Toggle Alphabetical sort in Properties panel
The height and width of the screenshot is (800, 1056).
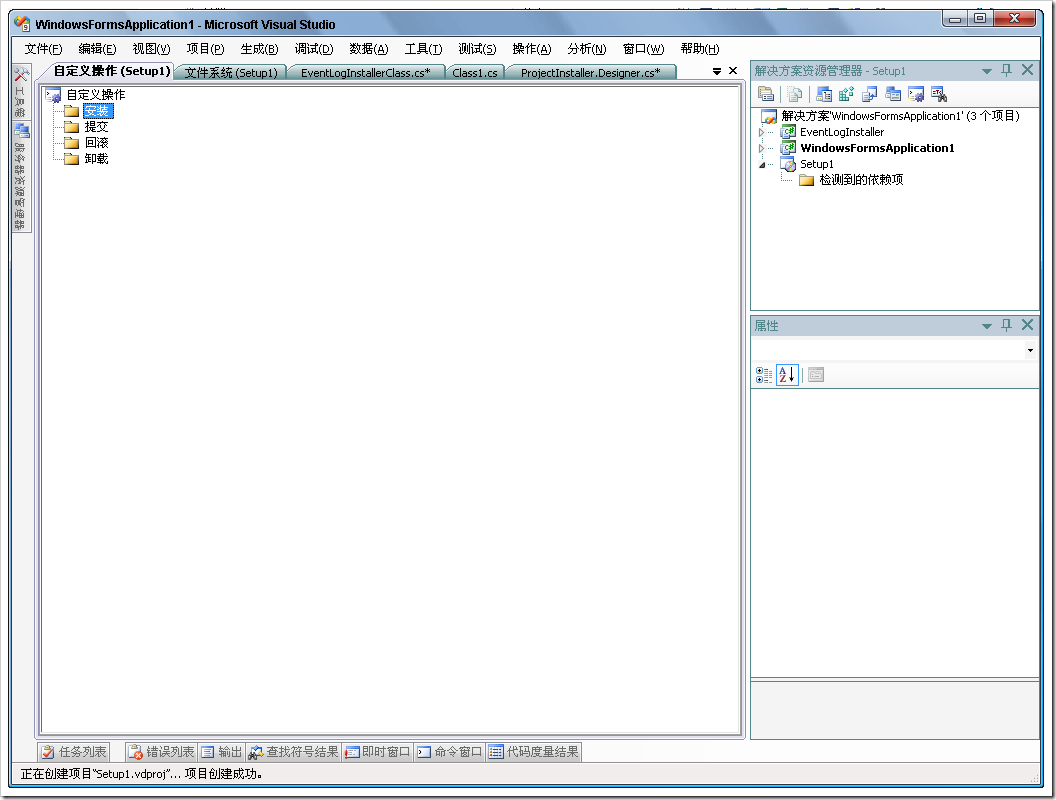coord(787,375)
